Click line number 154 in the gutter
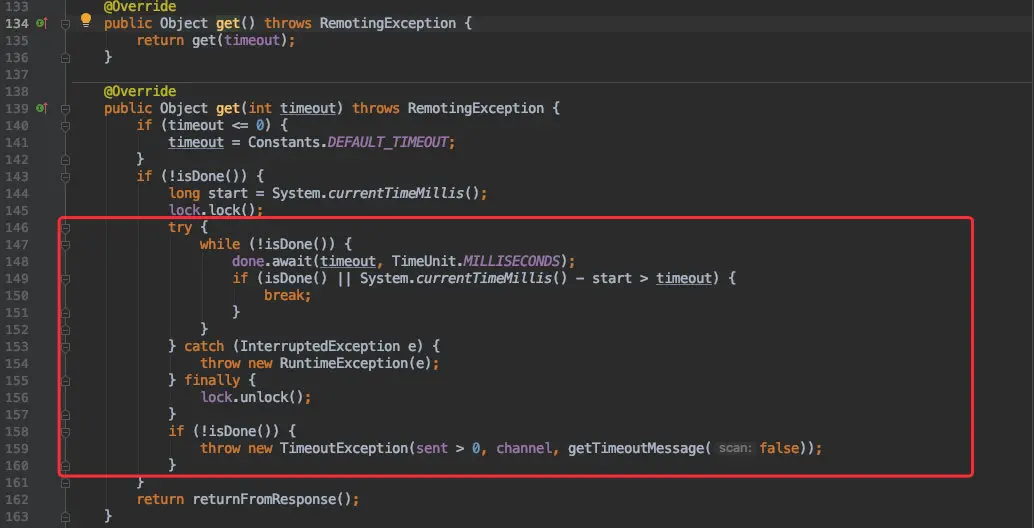Viewport: 1034px width, 528px height. click(x=16, y=363)
